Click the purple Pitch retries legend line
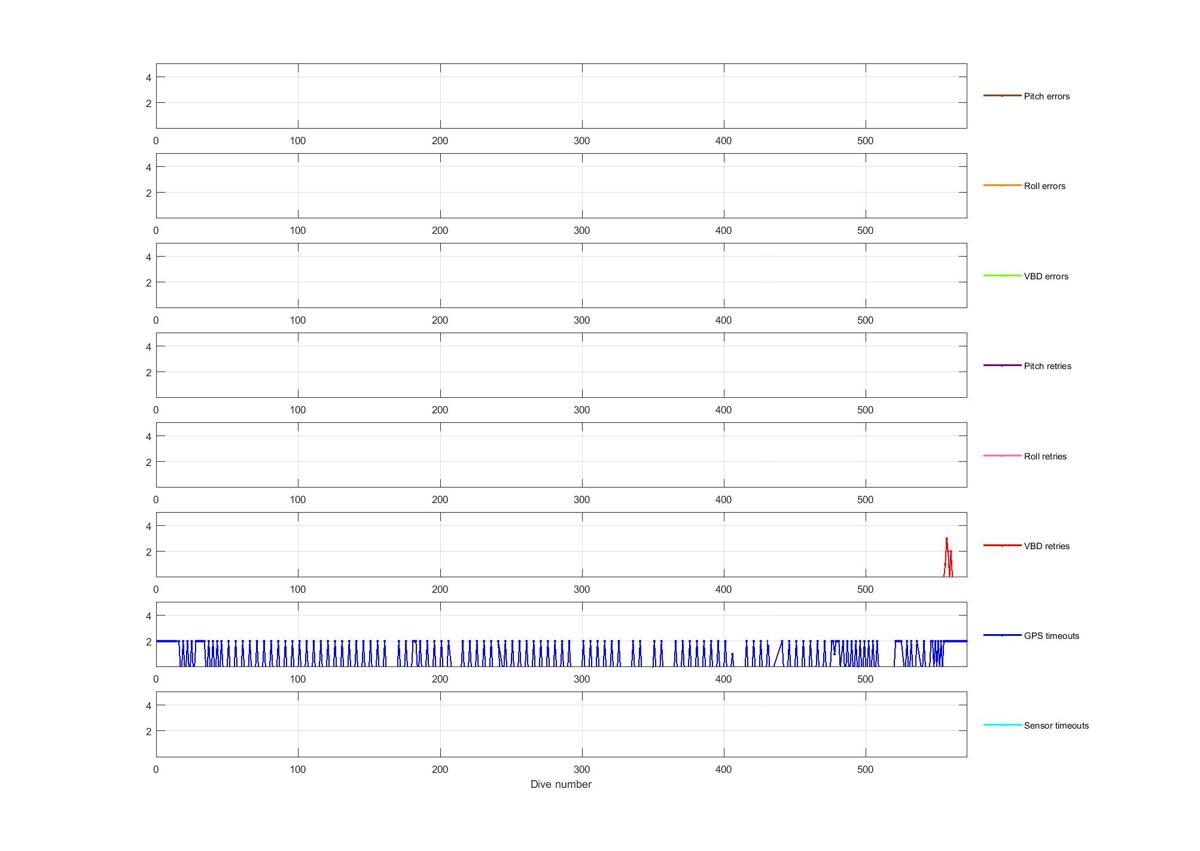The width and height of the screenshot is (1200, 851). pyautogui.click(x=1002, y=366)
